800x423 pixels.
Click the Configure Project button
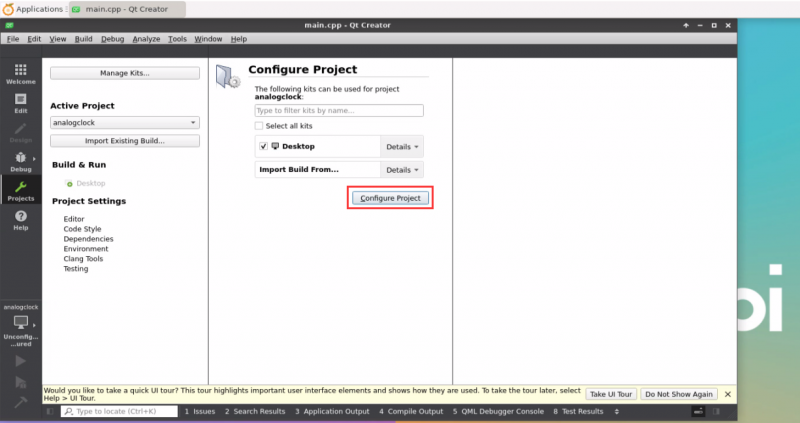(390, 198)
